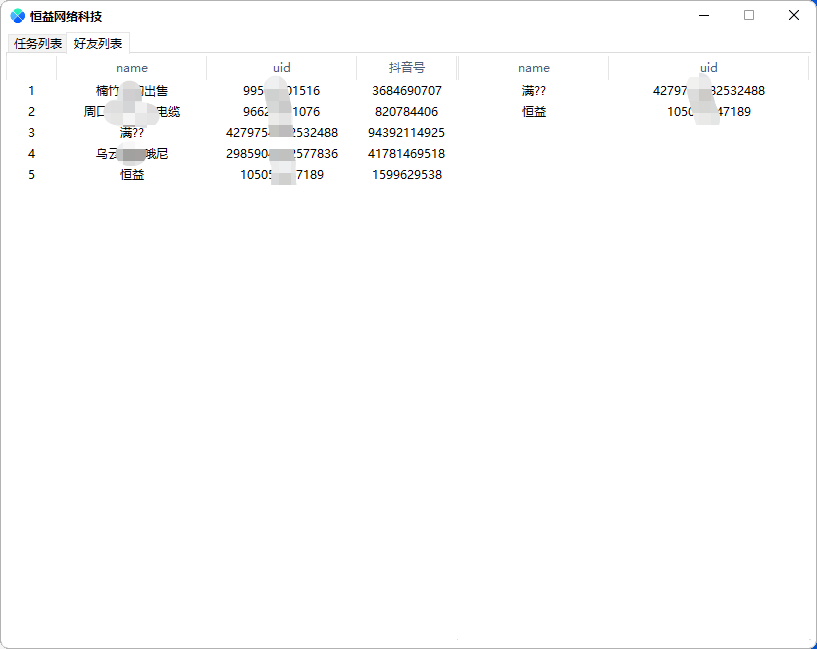Click 满?? name in right table

[534, 91]
